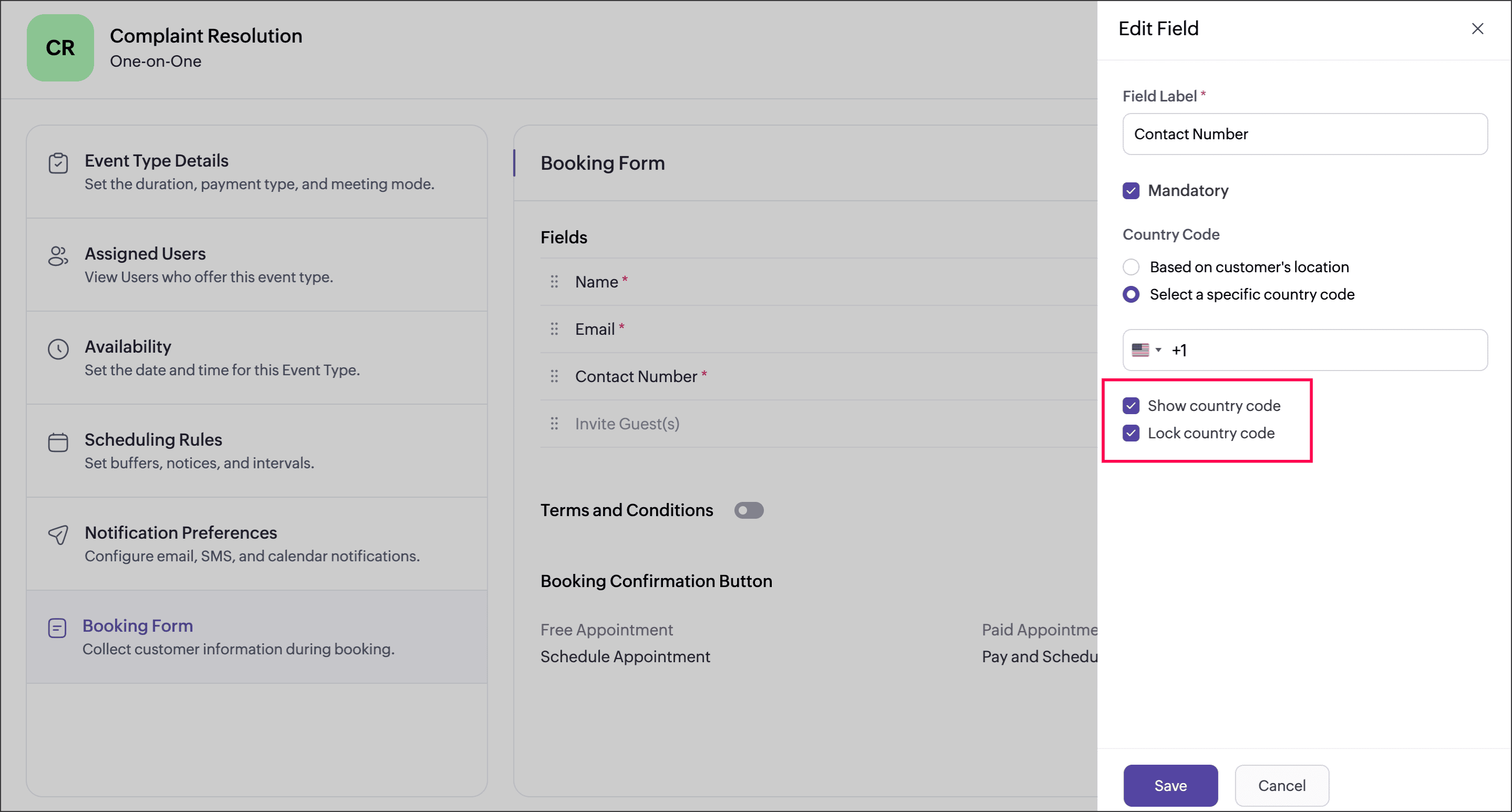This screenshot has height=812, width=1512.
Task: Click the Booking Form sidebar icon
Action: 57,629
